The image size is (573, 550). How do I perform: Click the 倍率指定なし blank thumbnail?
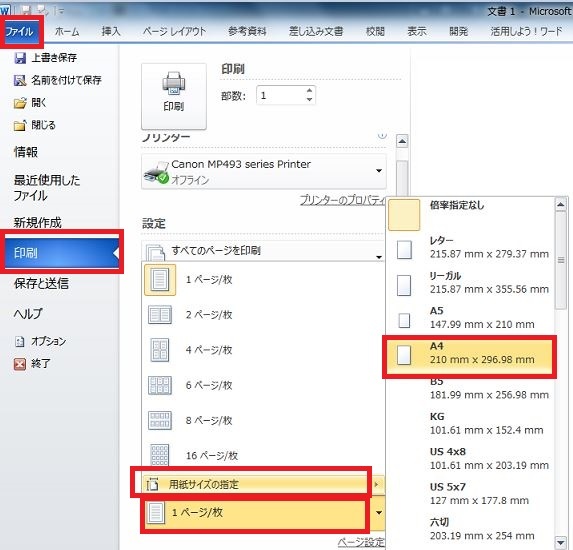404,215
